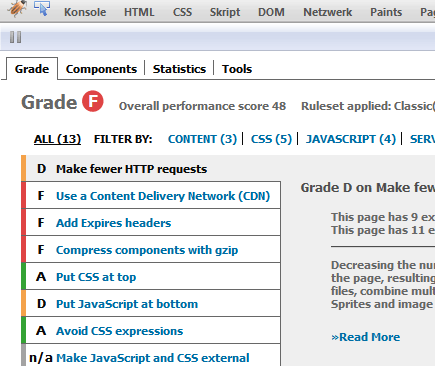
Task: Click the D grade beside Put JavaScript at bottom
Action: click(41, 303)
